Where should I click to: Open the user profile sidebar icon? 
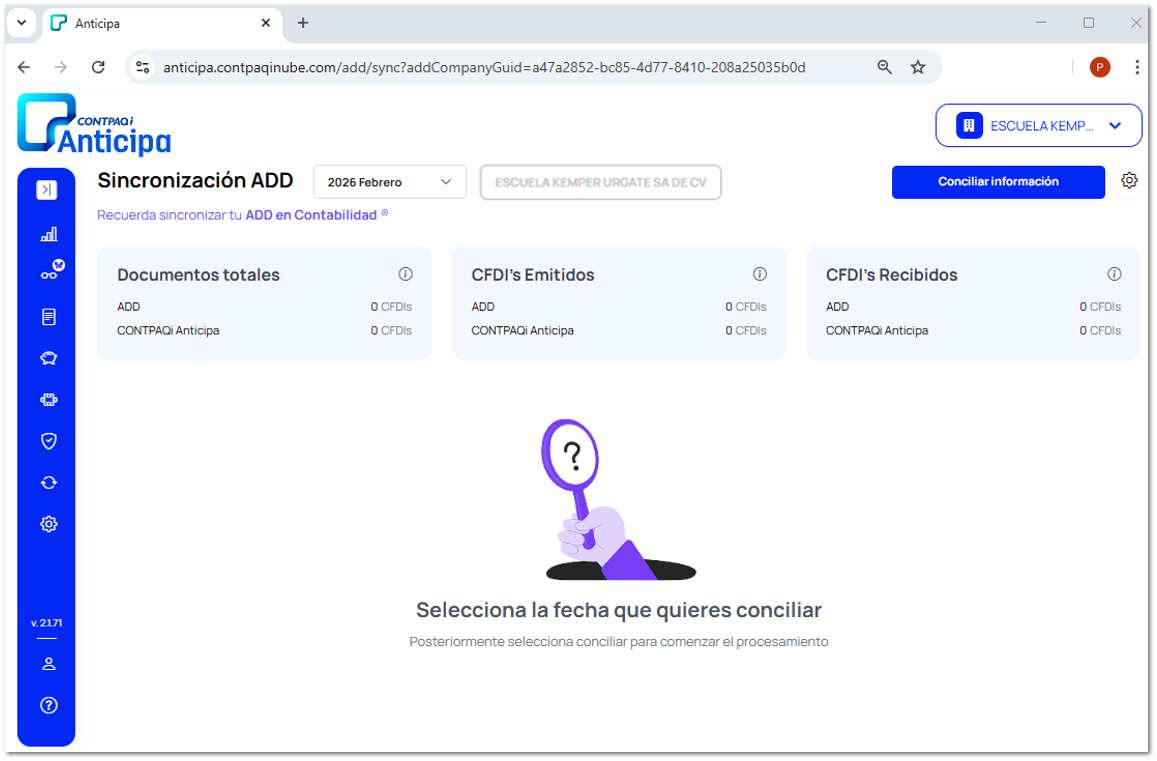pos(49,664)
